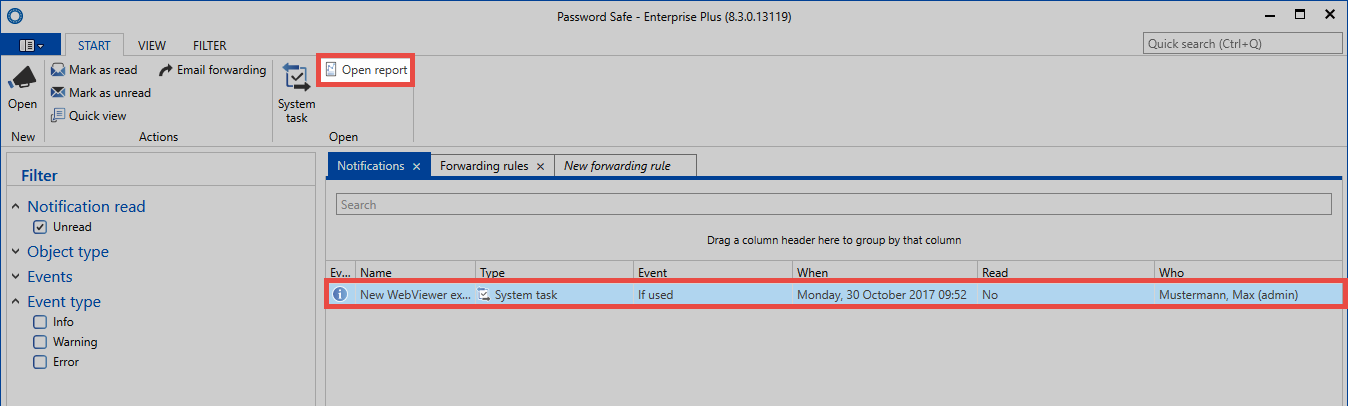This screenshot has height=406, width=1348.
Task: Open the blue module menu button
Action: (32, 46)
